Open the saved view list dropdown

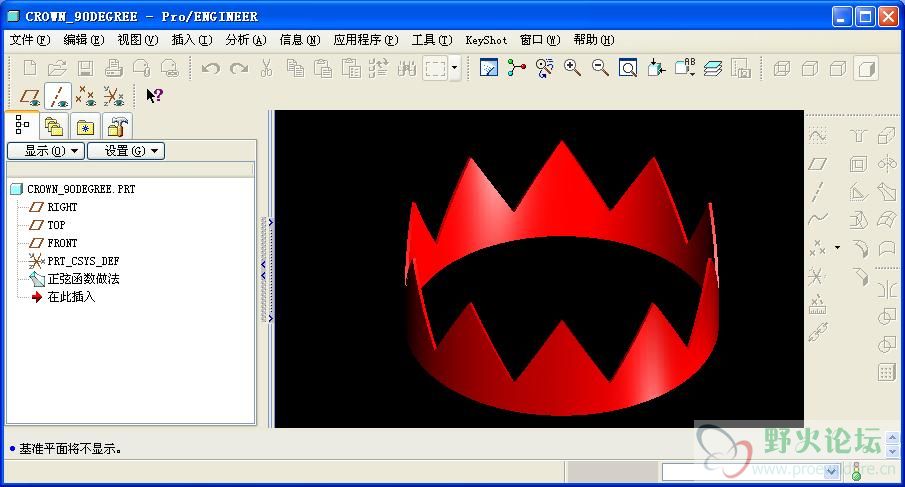tap(685, 68)
